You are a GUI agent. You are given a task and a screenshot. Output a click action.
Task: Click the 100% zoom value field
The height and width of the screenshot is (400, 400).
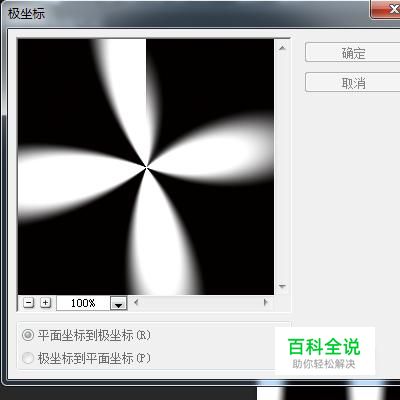(x=83, y=303)
